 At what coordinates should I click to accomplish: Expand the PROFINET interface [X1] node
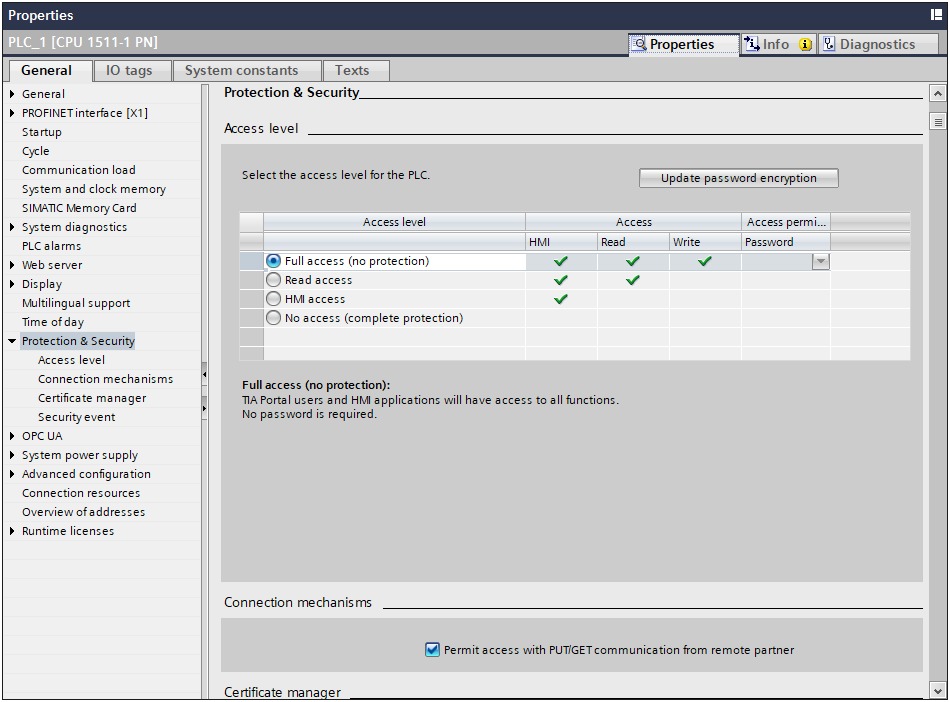[12, 113]
